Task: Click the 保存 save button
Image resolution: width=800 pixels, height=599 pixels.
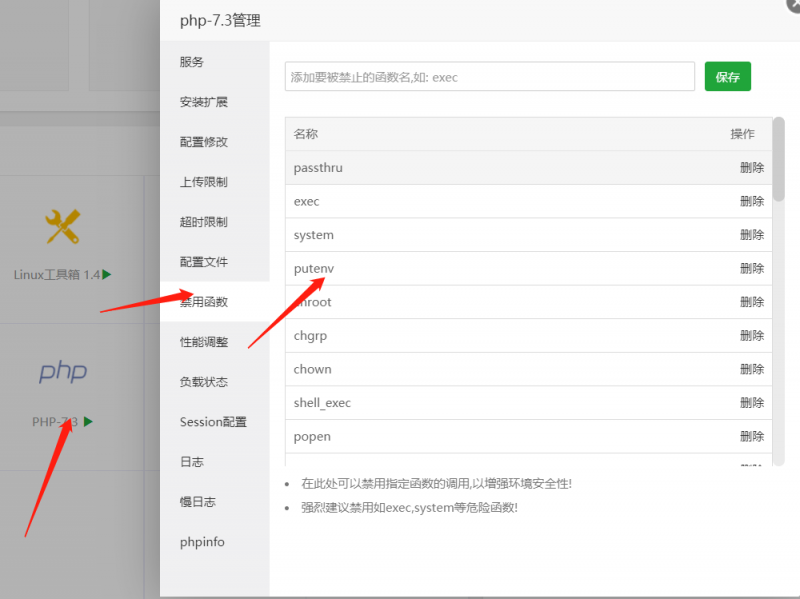Action: pos(727,76)
